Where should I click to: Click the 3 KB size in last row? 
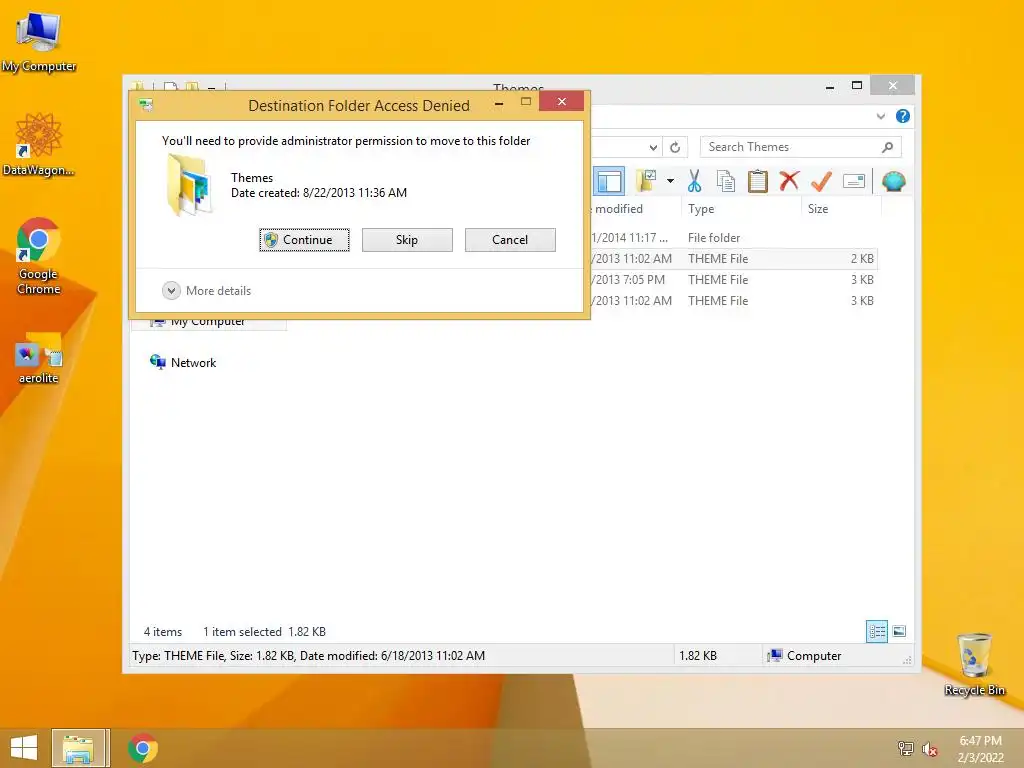coord(862,300)
